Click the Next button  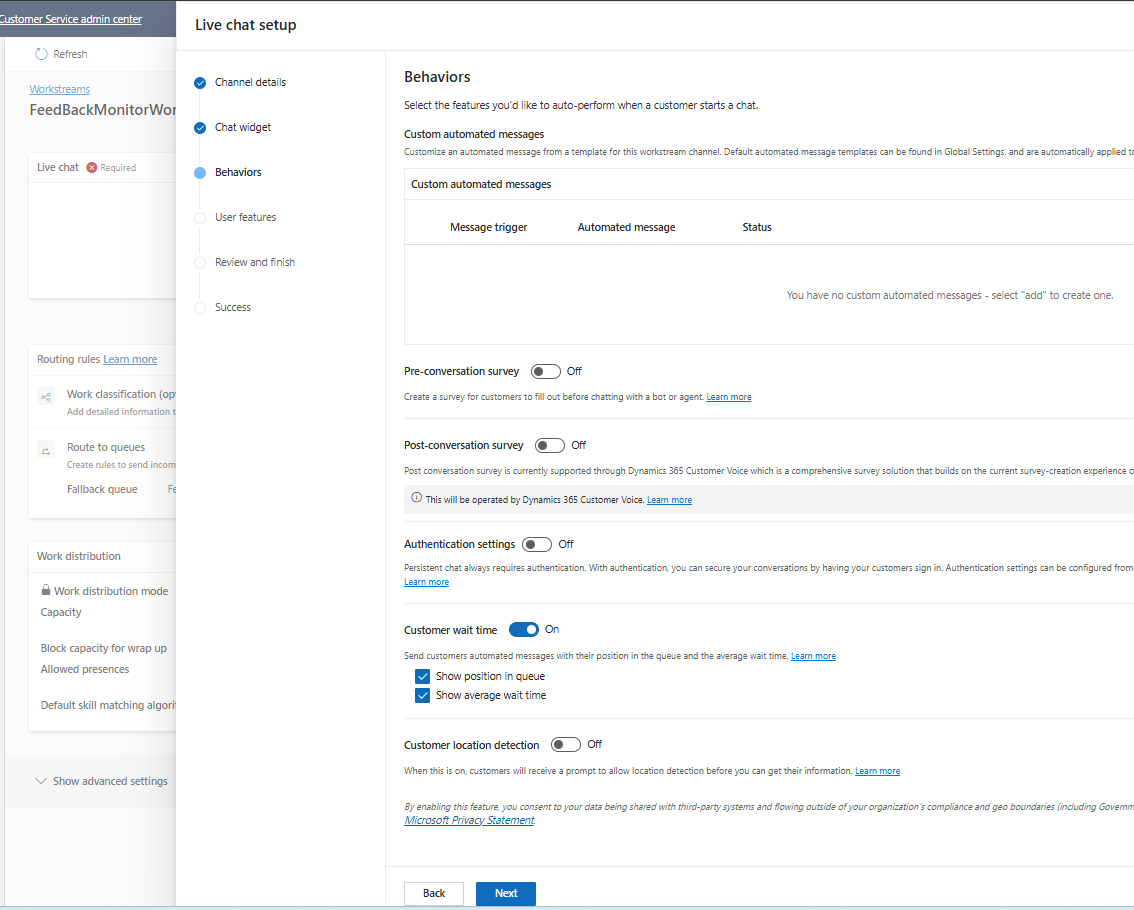[505, 893]
